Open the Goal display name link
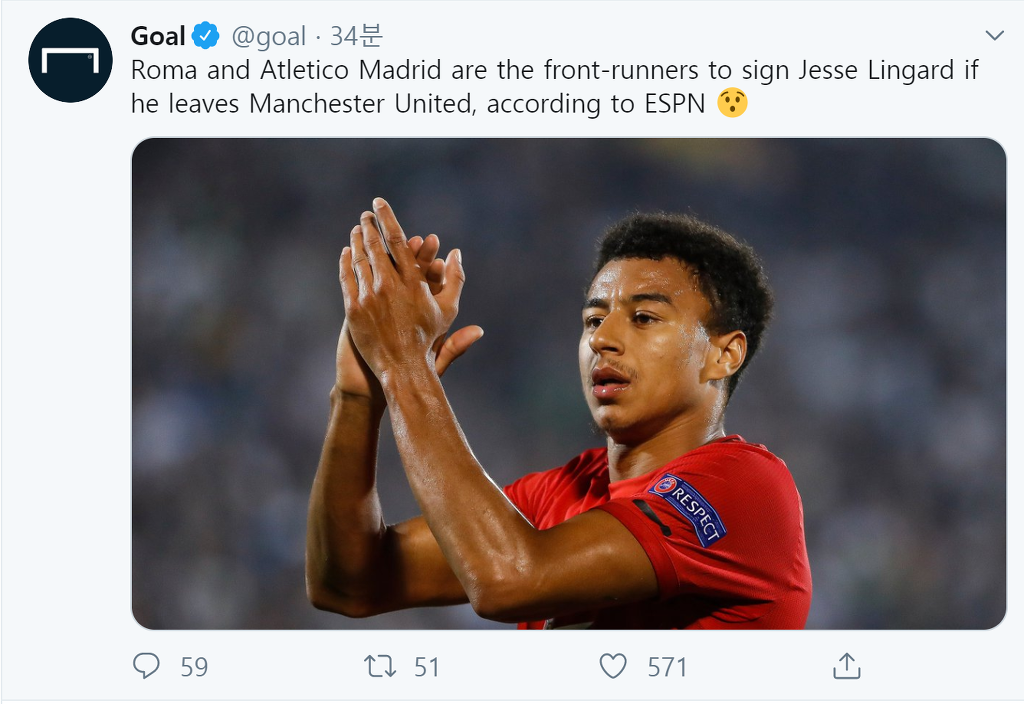Screen dimensions: 1024x704 click(x=158, y=37)
